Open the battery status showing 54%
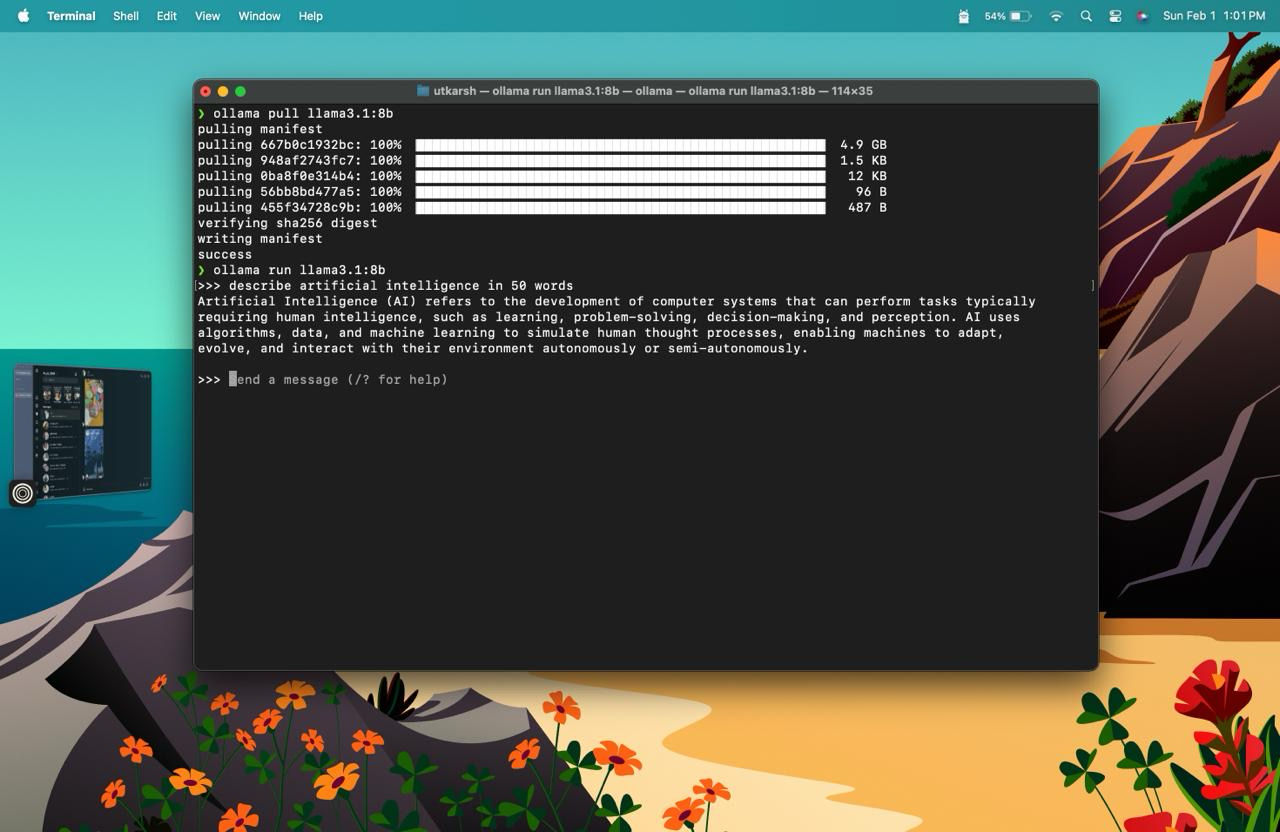The height and width of the screenshot is (832, 1280). [x=1008, y=16]
